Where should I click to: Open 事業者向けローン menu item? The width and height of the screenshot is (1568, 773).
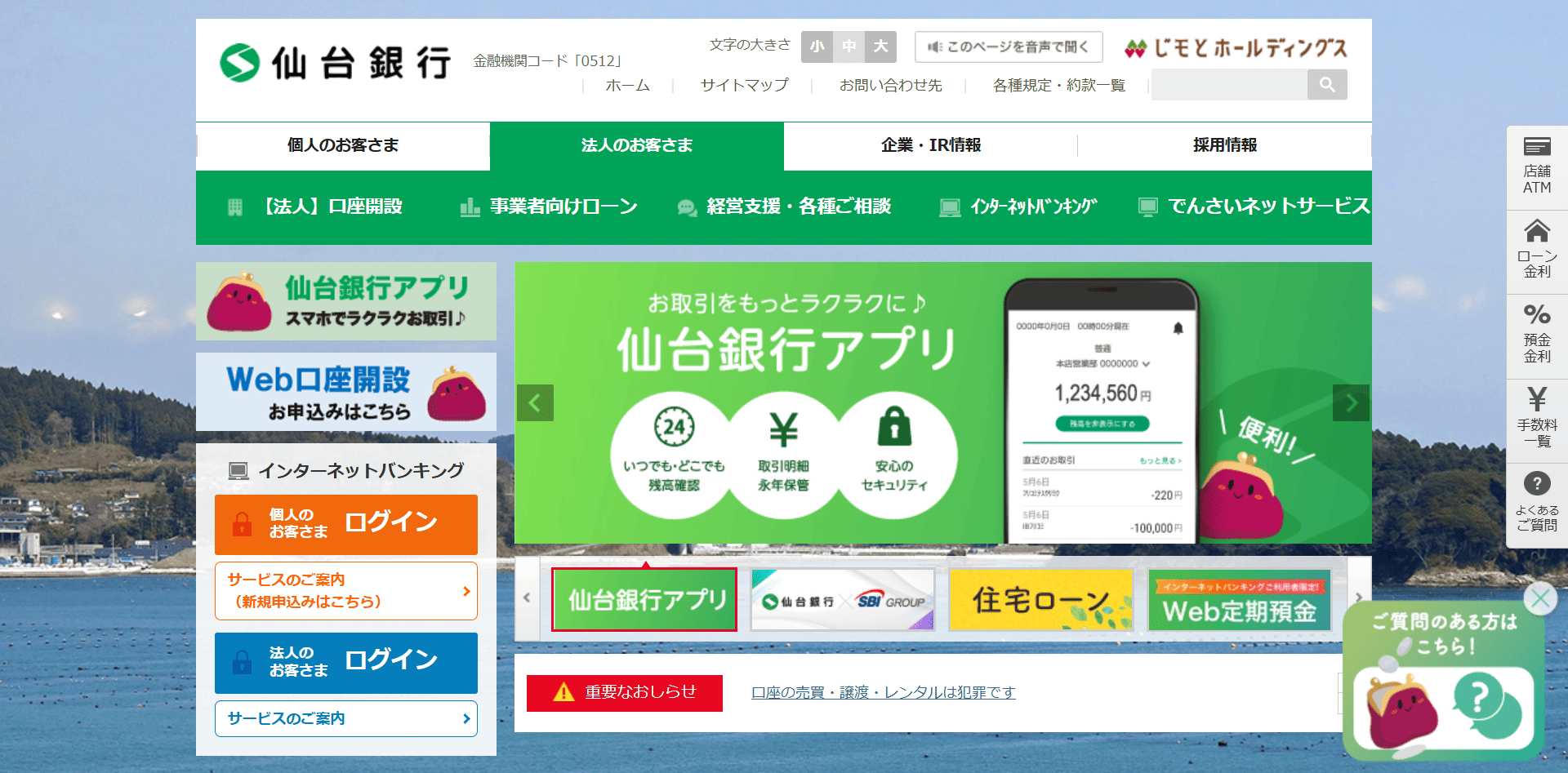[x=548, y=207]
